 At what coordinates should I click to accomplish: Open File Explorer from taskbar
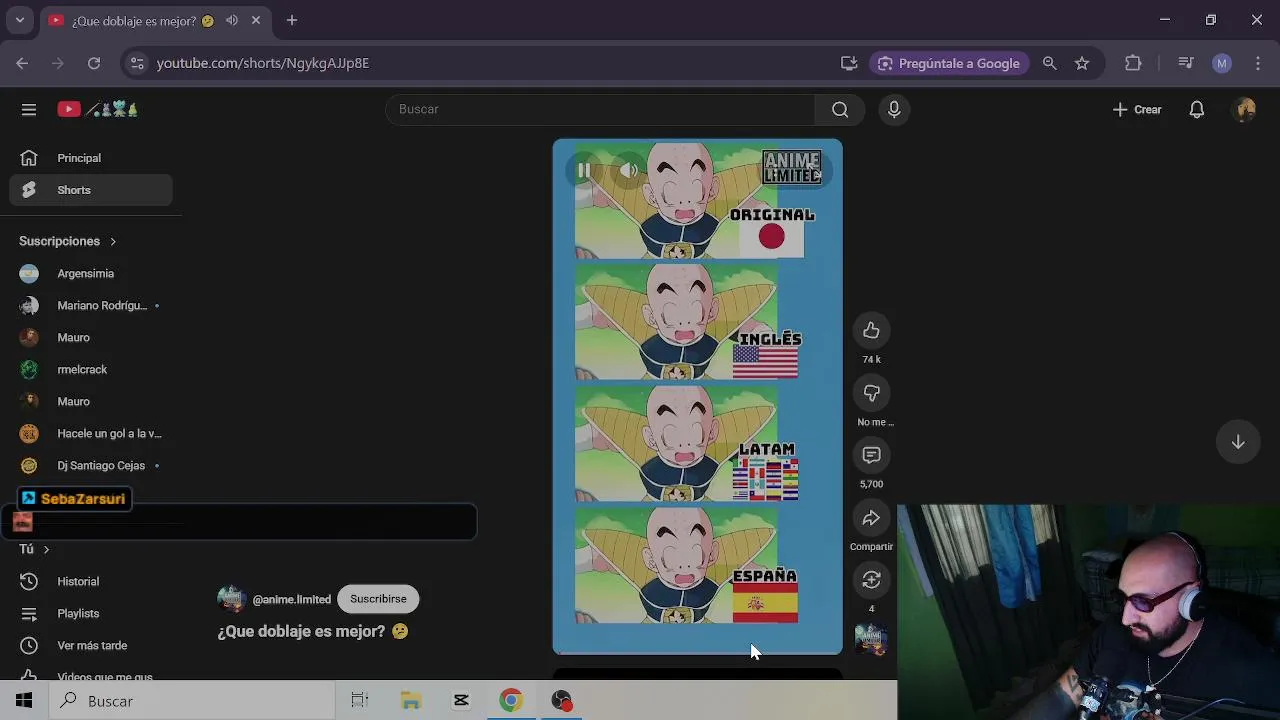tap(411, 701)
